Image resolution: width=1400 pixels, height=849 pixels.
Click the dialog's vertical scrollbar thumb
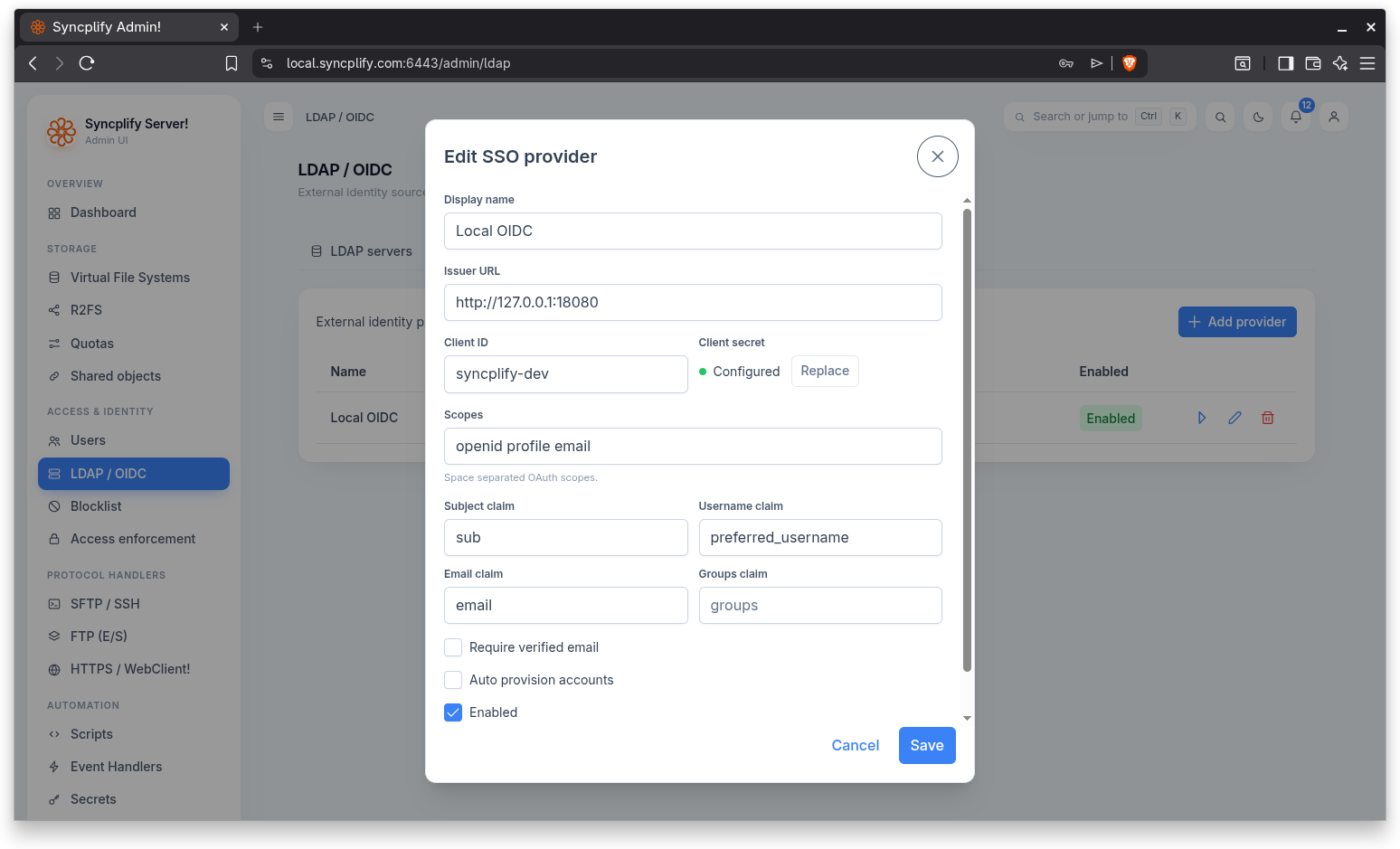pyautogui.click(x=967, y=440)
